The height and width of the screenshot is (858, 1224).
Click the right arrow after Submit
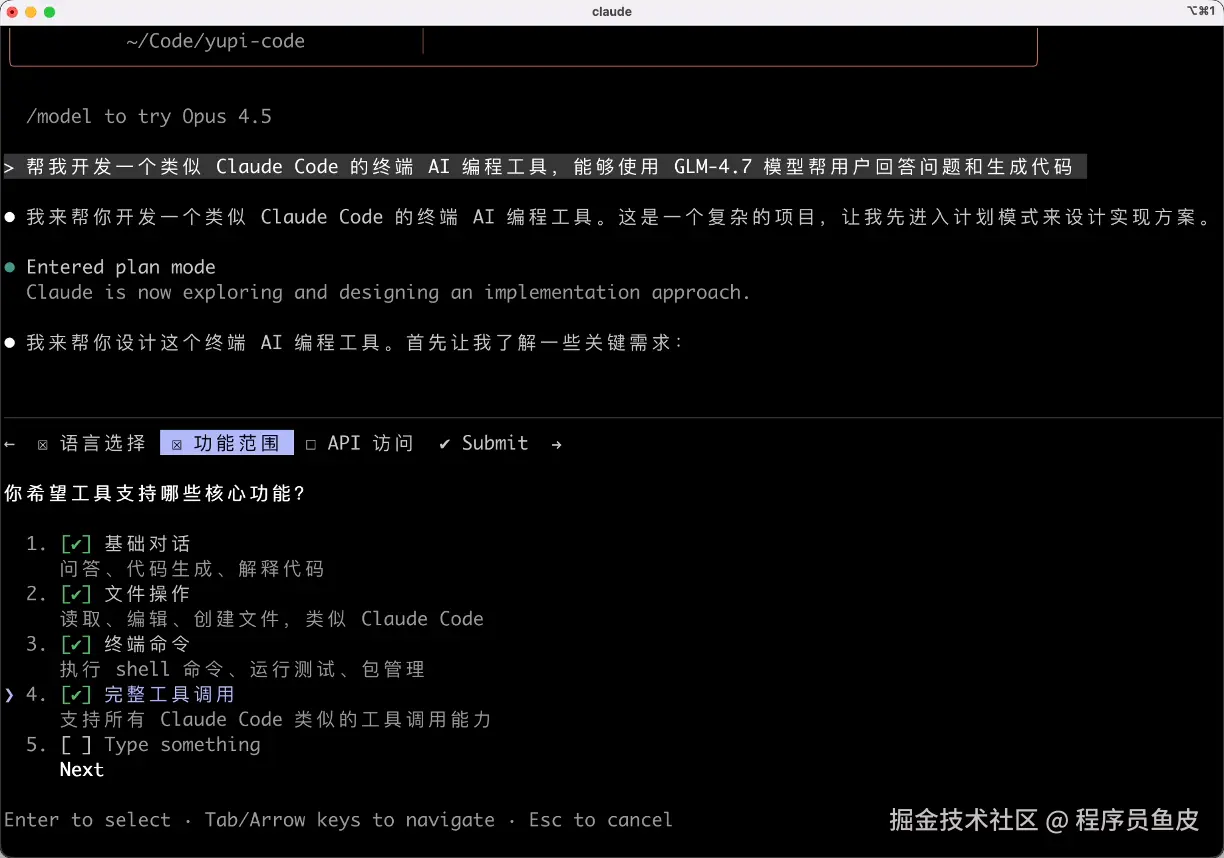coord(556,444)
